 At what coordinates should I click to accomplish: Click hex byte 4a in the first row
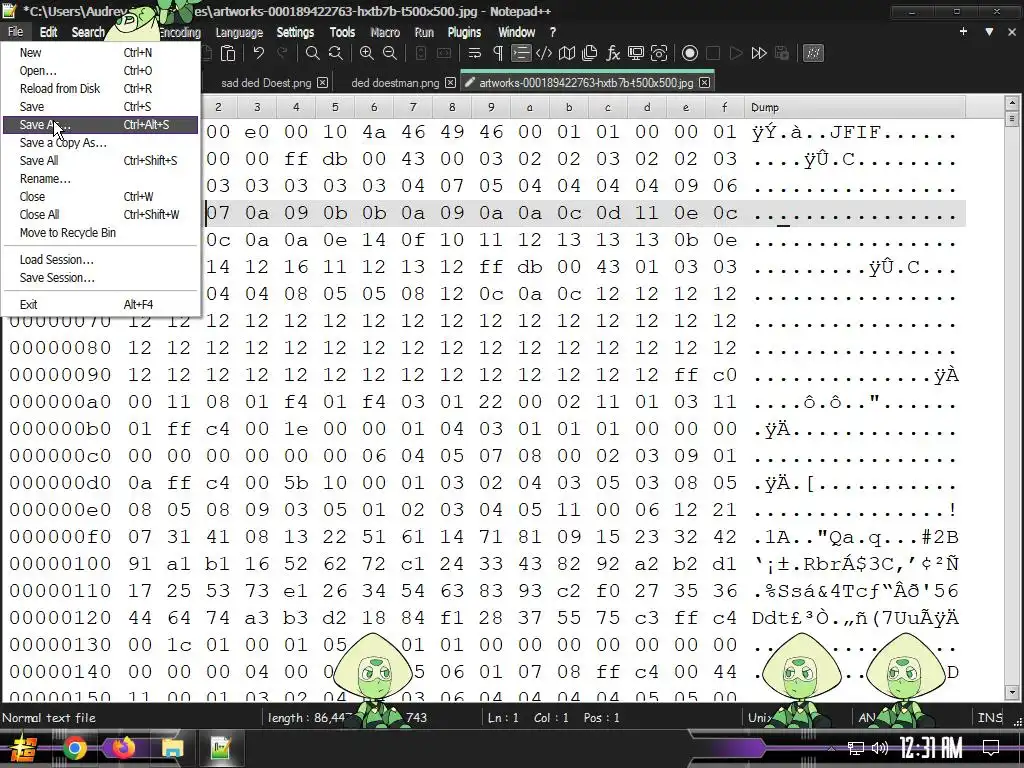tap(374, 132)
